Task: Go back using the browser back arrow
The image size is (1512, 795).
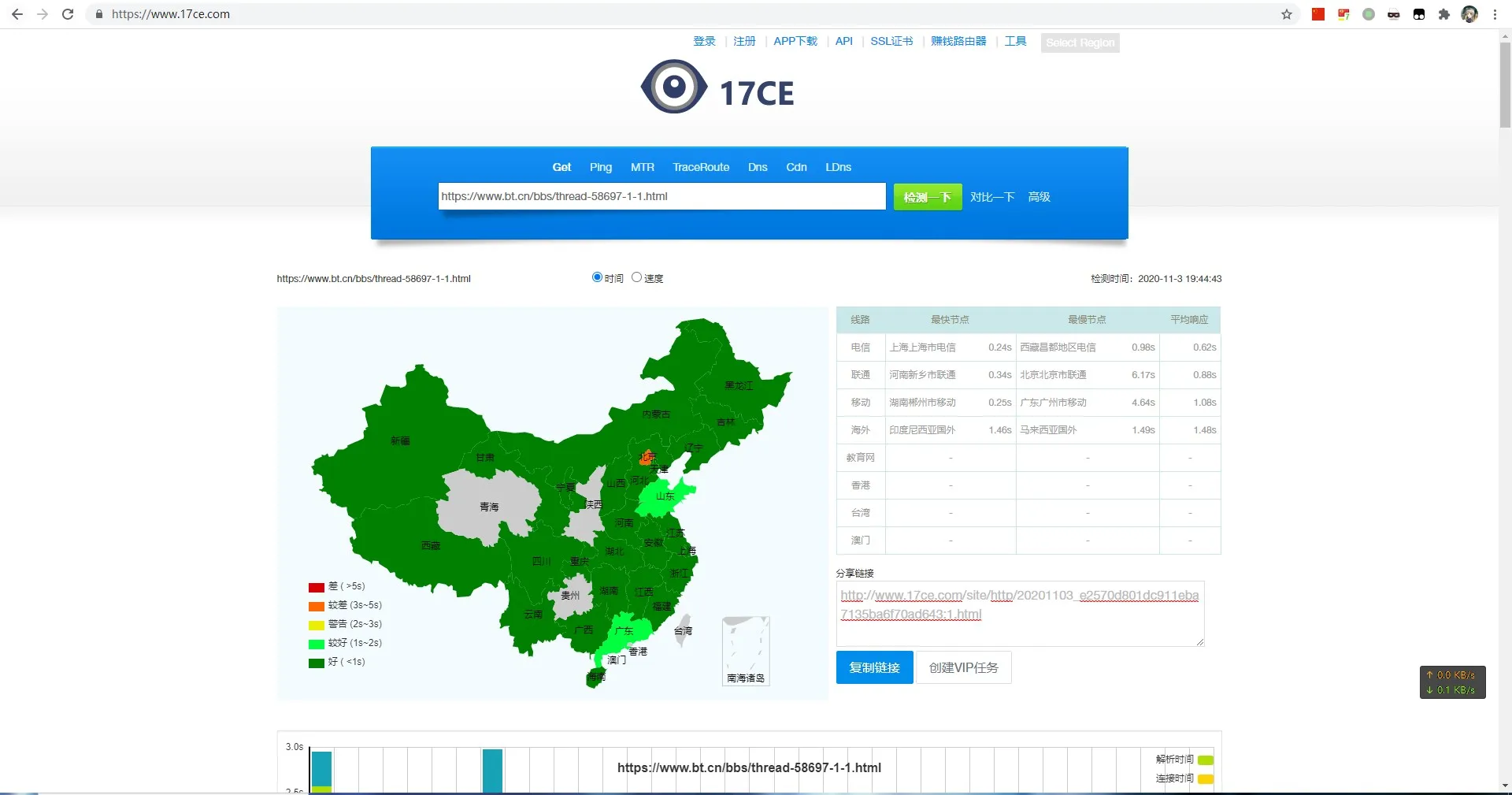Action: (17, 14)
